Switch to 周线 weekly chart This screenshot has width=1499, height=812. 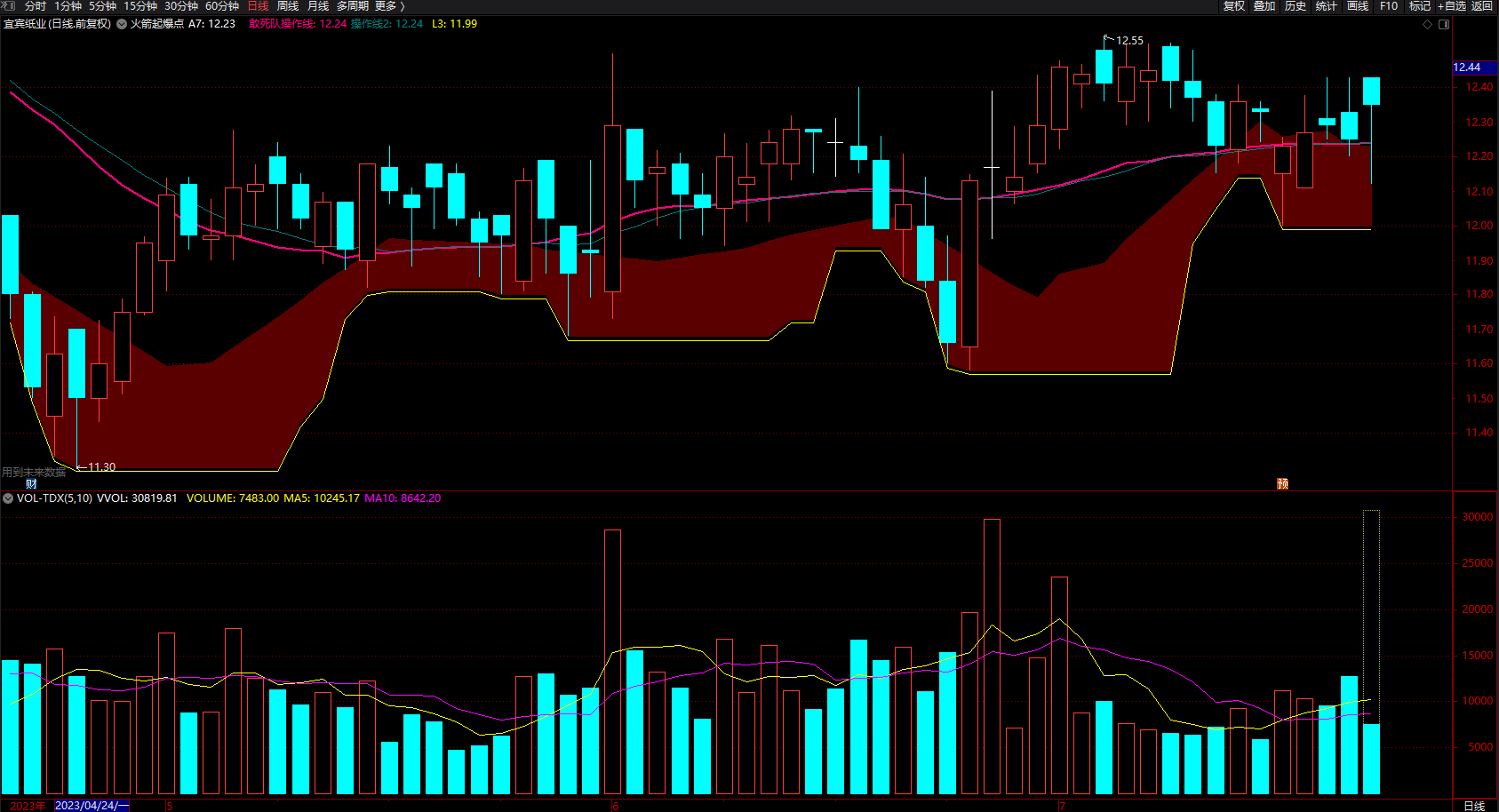click(x=288, y=6)
